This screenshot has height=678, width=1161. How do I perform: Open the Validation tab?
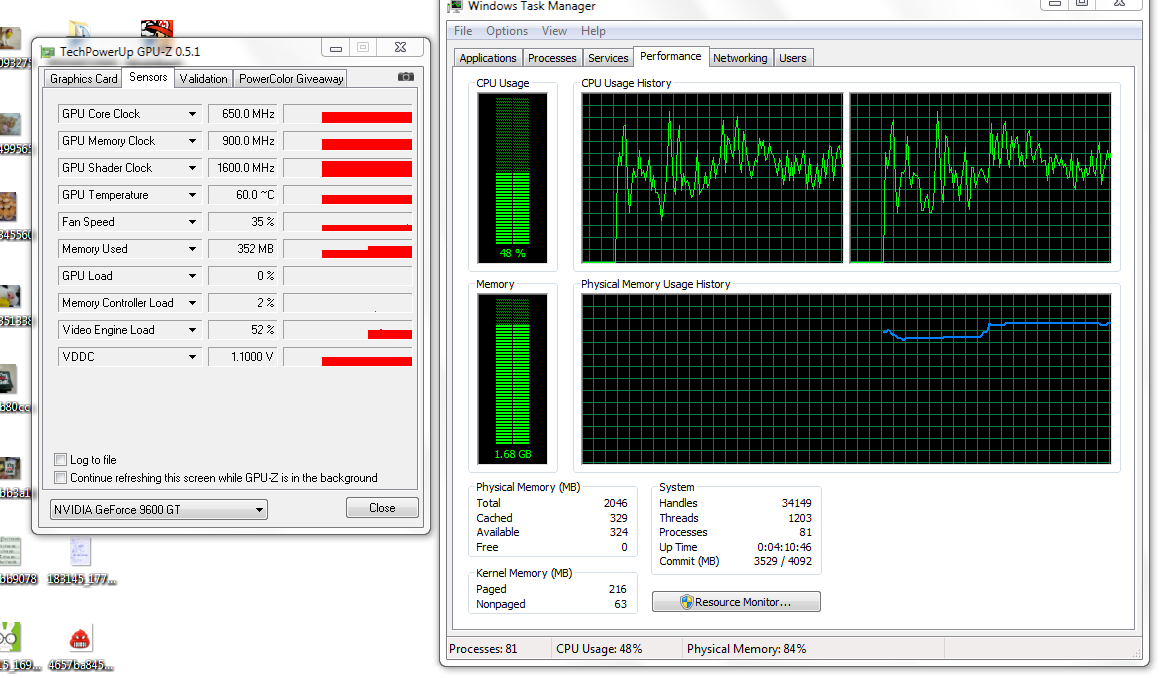point(204,78)
